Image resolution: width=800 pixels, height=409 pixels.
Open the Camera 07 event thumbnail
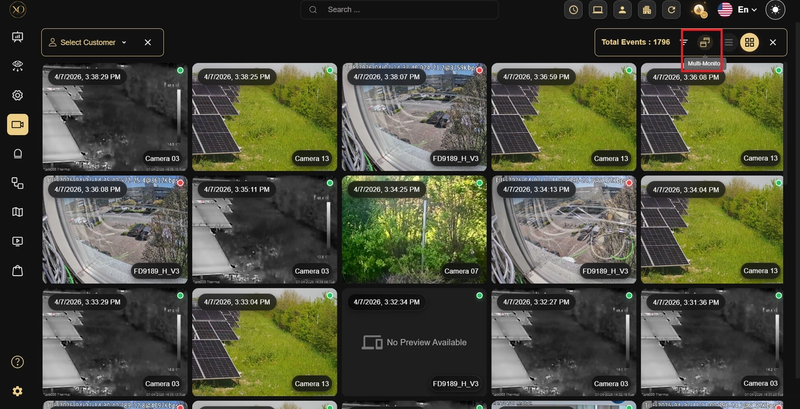coord(414,229)
